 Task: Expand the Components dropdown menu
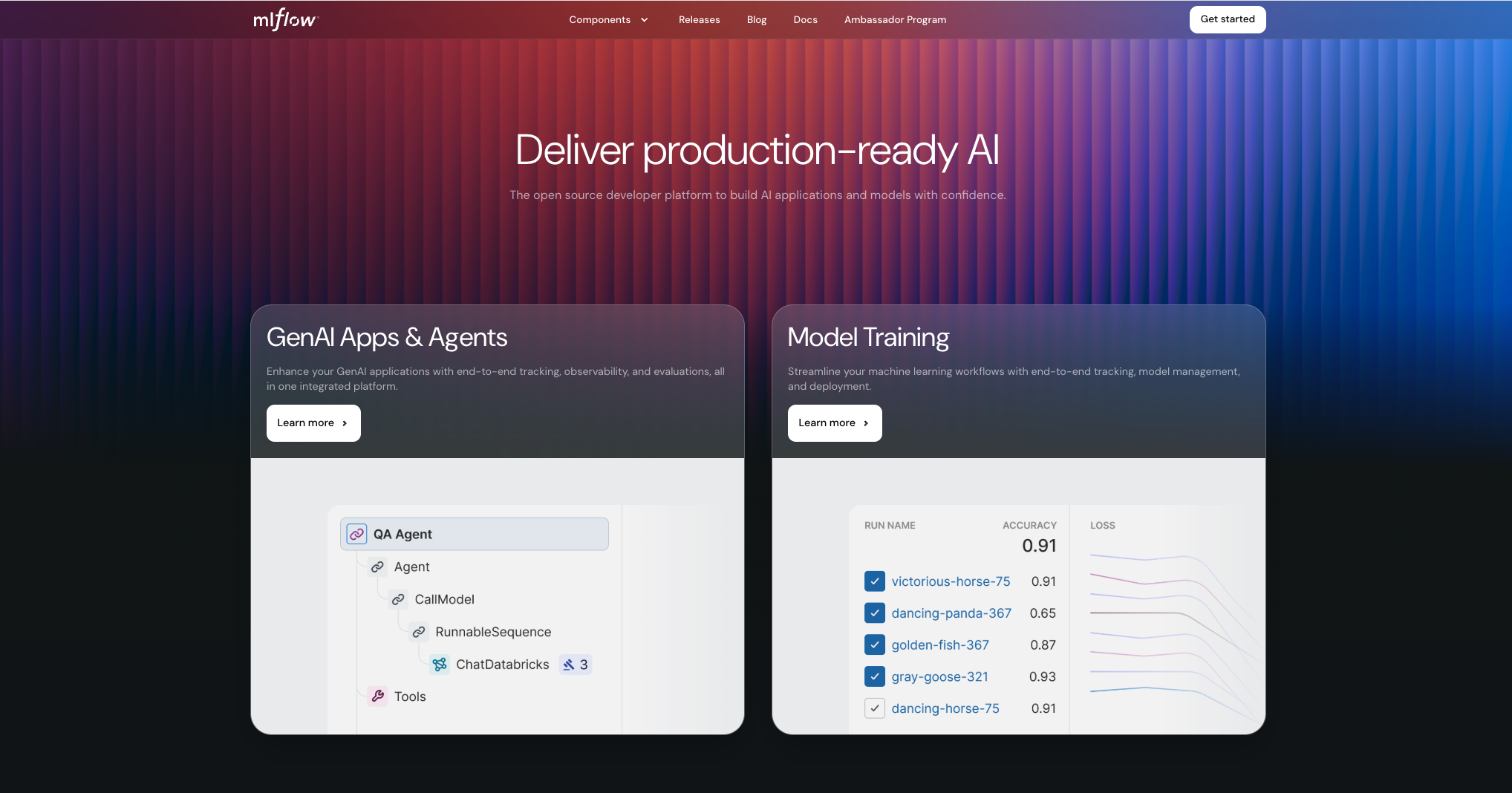[x=608, y=19]
